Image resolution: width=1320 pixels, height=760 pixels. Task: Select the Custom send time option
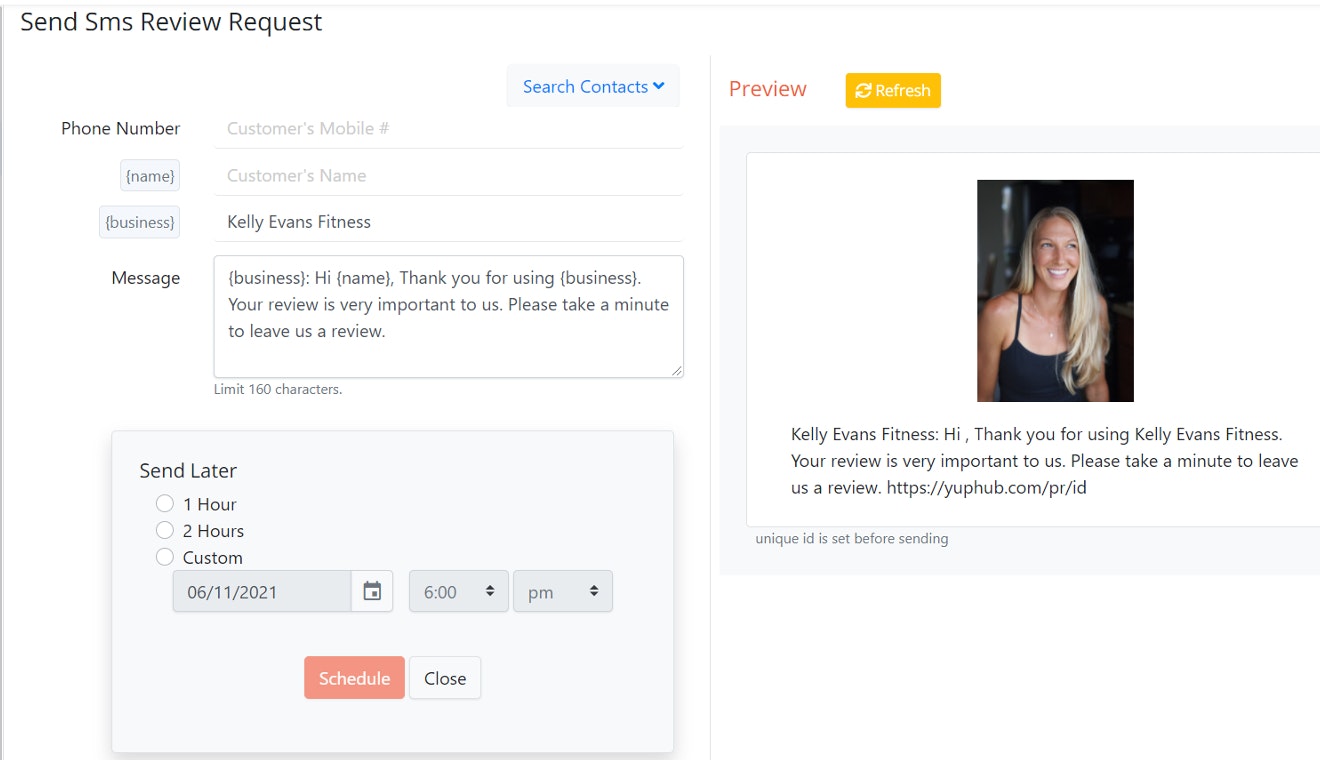point(165,557)
